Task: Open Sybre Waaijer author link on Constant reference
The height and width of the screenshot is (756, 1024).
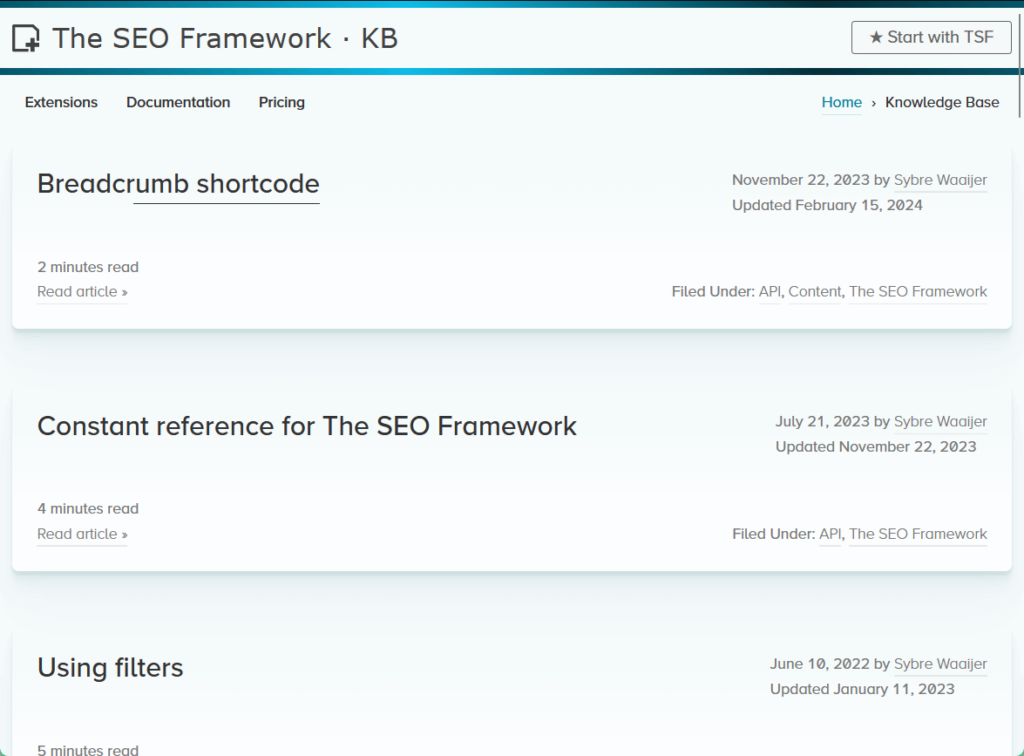Action: (940, 422)
